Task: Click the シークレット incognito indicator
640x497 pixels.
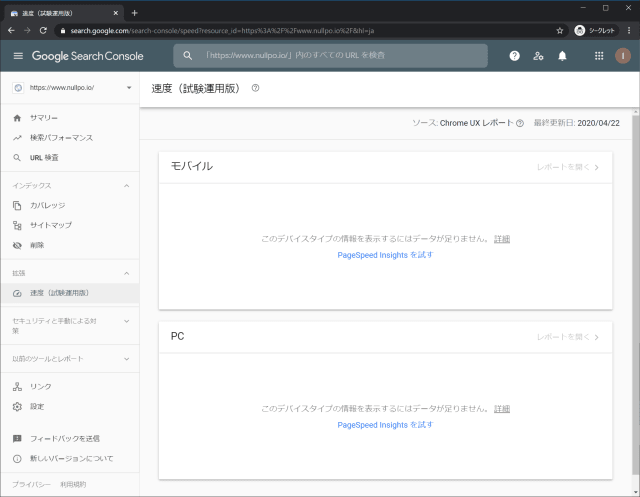Action: click(595, 31)
